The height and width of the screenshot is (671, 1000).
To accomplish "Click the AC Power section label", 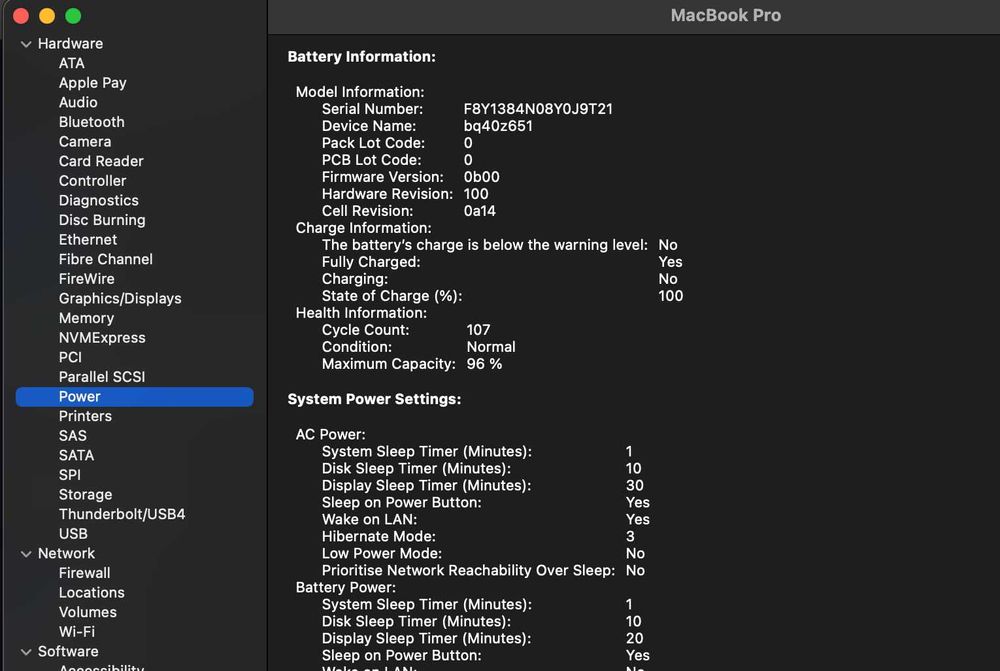I will [330, 434].
